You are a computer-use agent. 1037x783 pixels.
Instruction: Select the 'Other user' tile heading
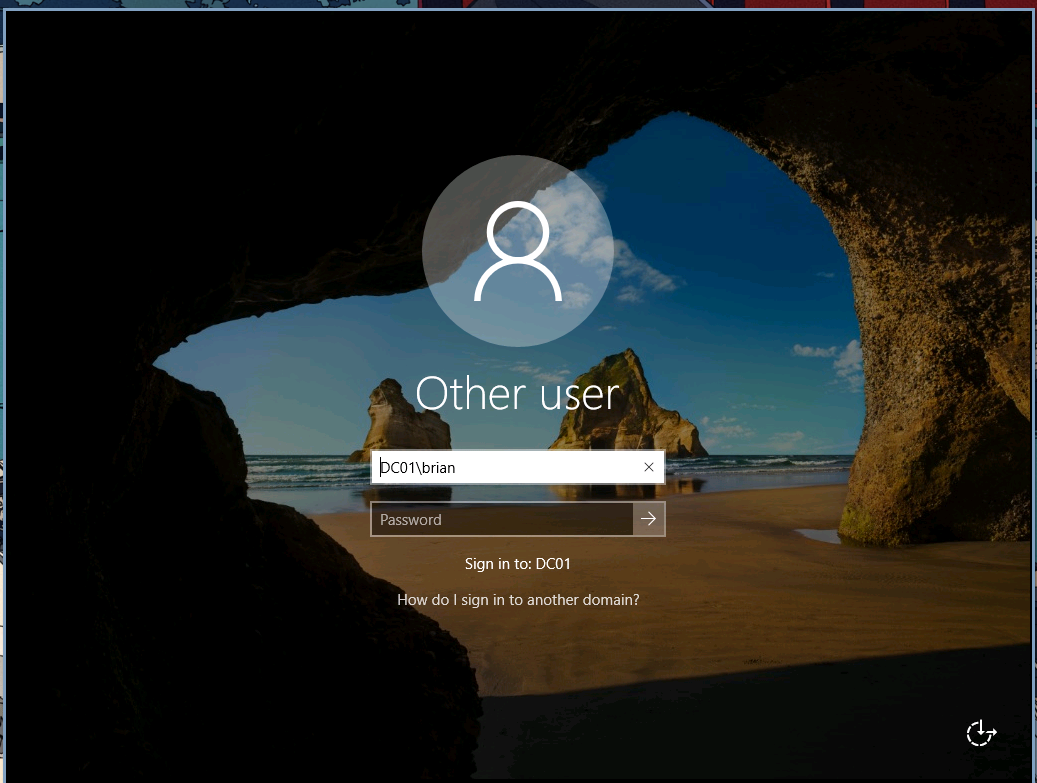(x=518, y=393)
